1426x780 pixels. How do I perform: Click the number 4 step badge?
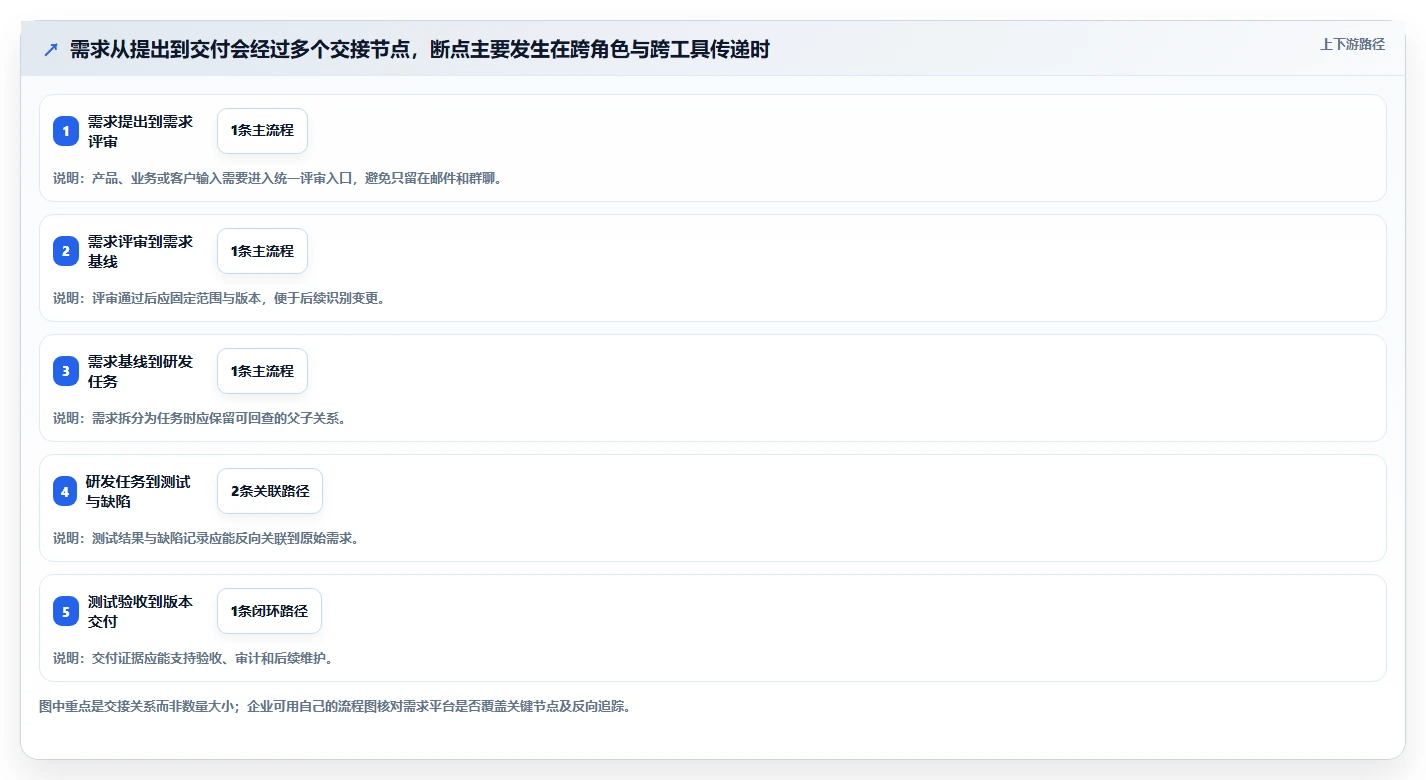coord(65,491)
